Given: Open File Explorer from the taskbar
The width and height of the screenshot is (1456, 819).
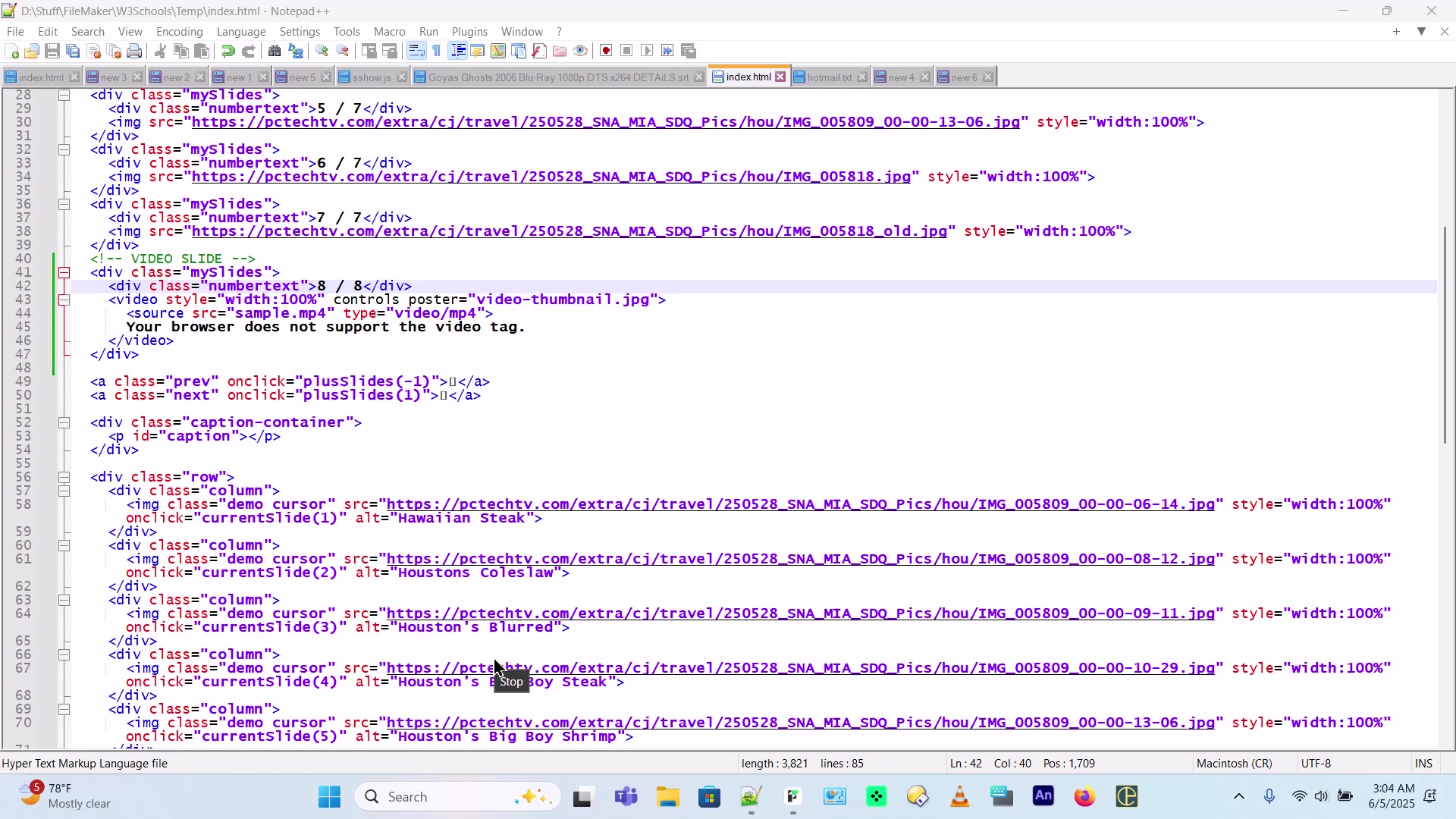Looking at the screenshot, I should pyautogui.click(x=667, y=797).
